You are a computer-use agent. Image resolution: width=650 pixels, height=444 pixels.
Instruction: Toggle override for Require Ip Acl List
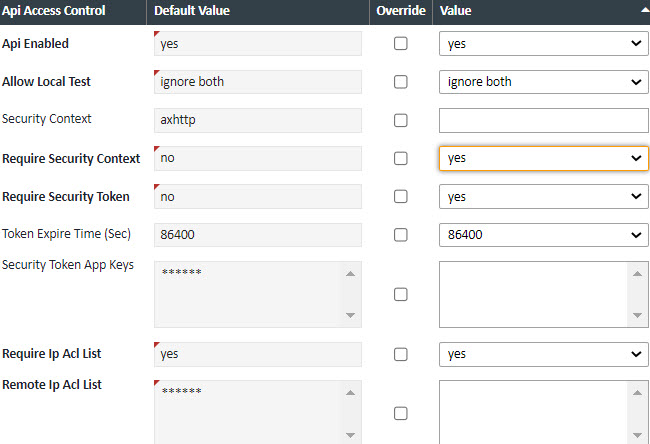(x=401, y=354)
